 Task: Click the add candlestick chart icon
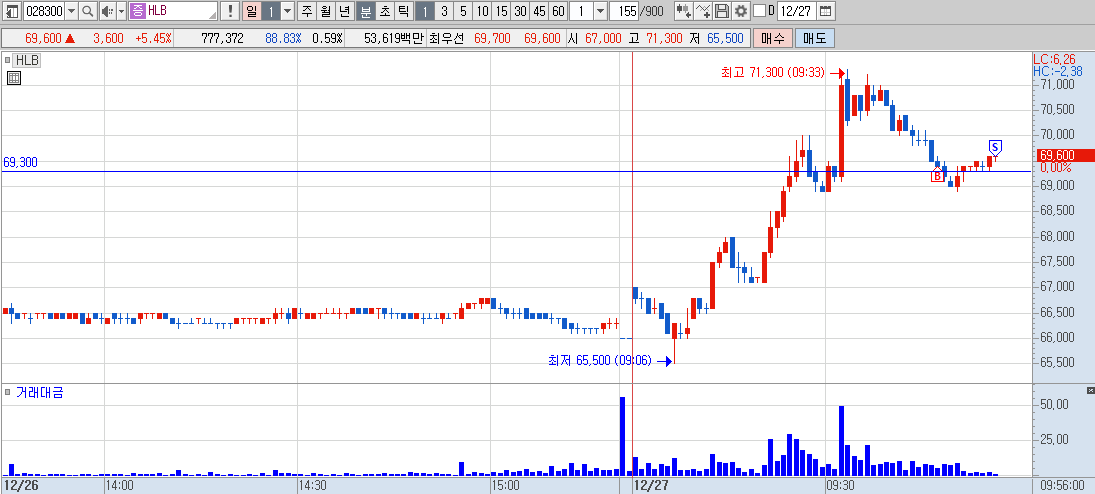(684, 10)
